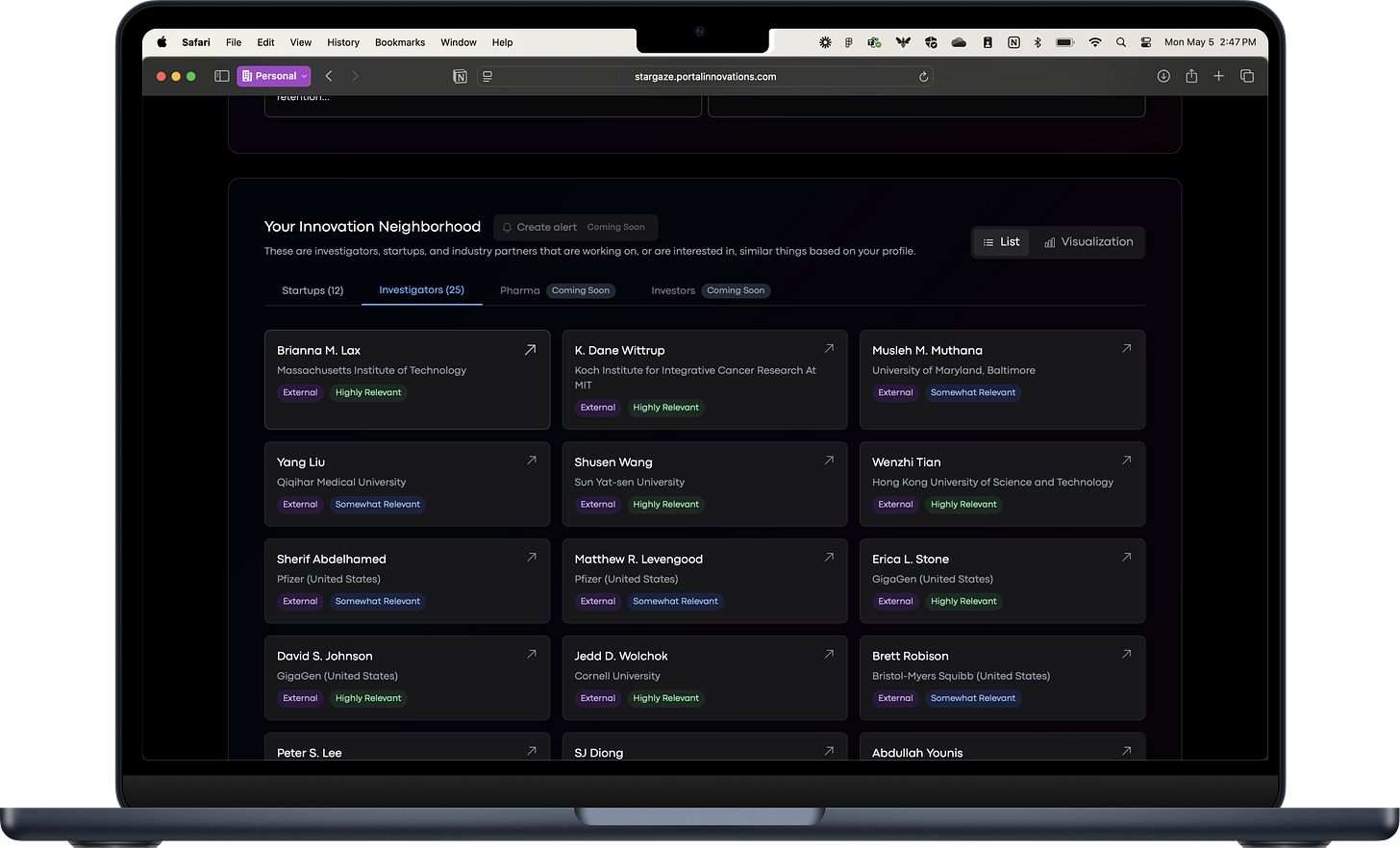Open the Bookmarks menu

(400, 42)
